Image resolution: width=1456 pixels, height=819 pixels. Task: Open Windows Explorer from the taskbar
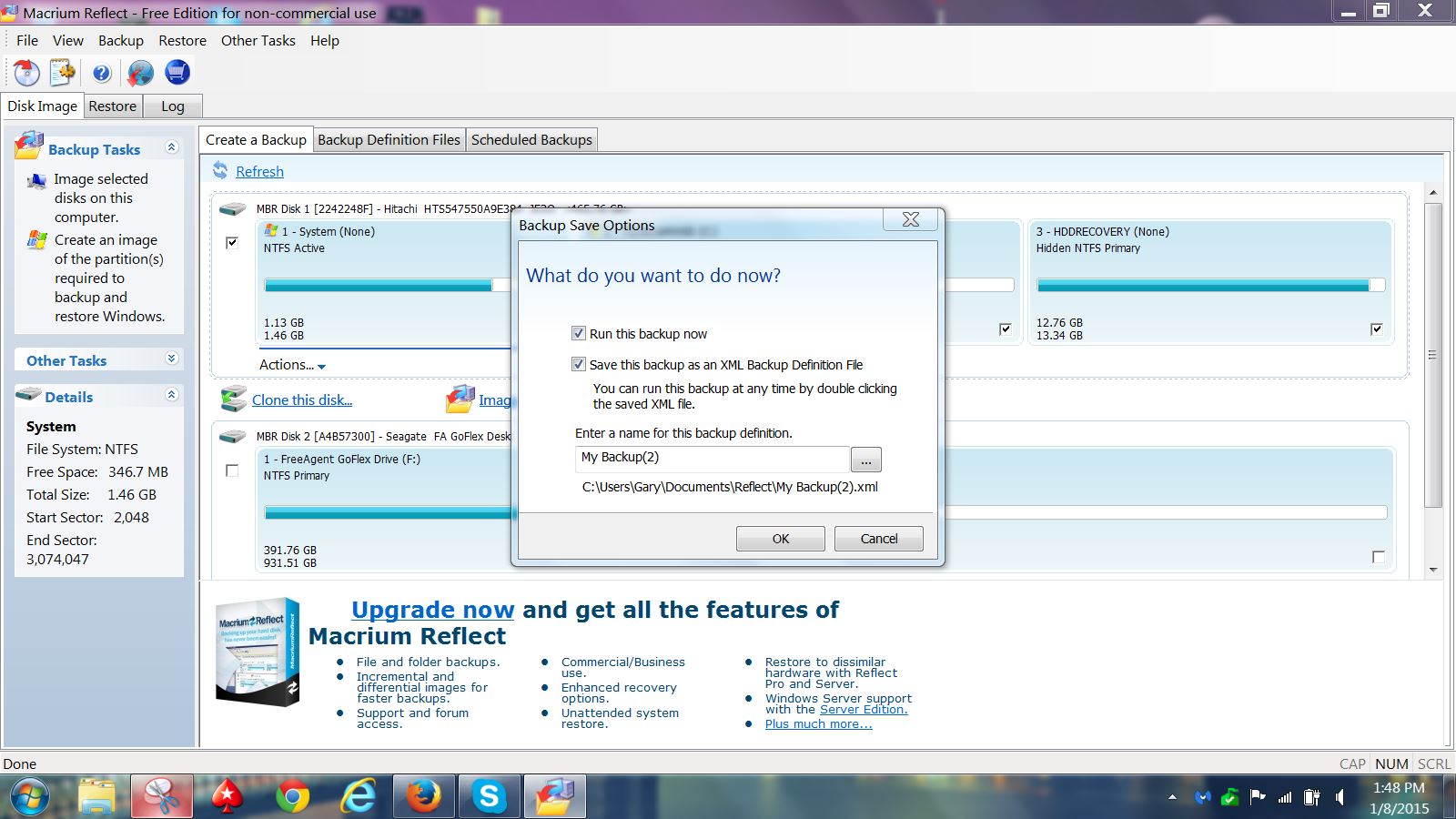(x=96, y=797)
